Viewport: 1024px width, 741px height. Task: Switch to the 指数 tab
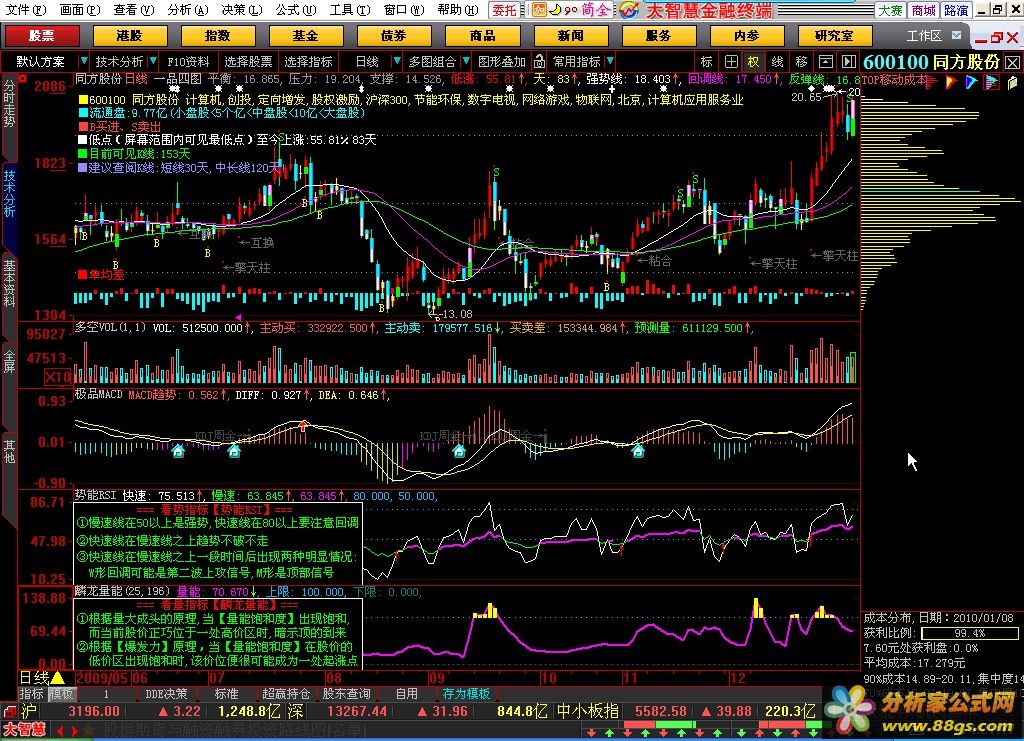[x=217, y=36]
